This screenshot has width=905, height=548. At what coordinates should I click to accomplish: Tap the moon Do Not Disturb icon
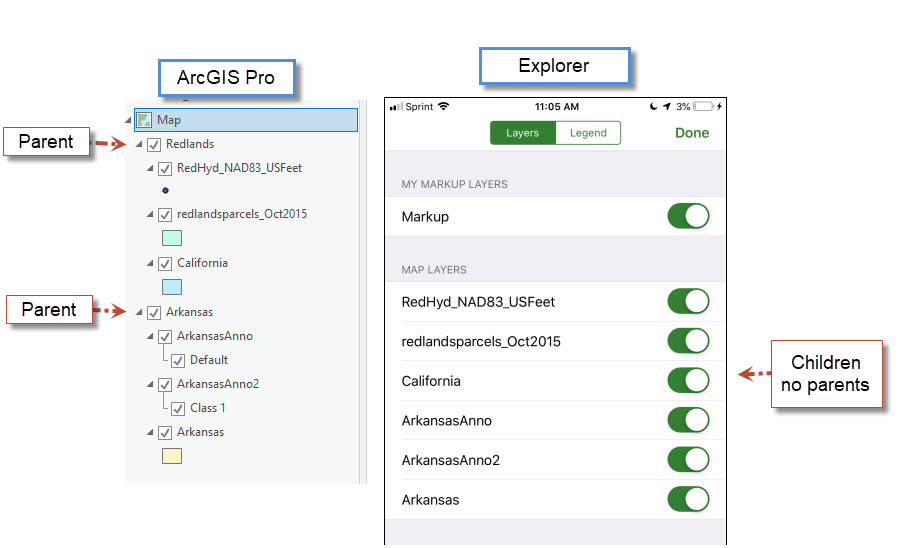tap(653, 106)
